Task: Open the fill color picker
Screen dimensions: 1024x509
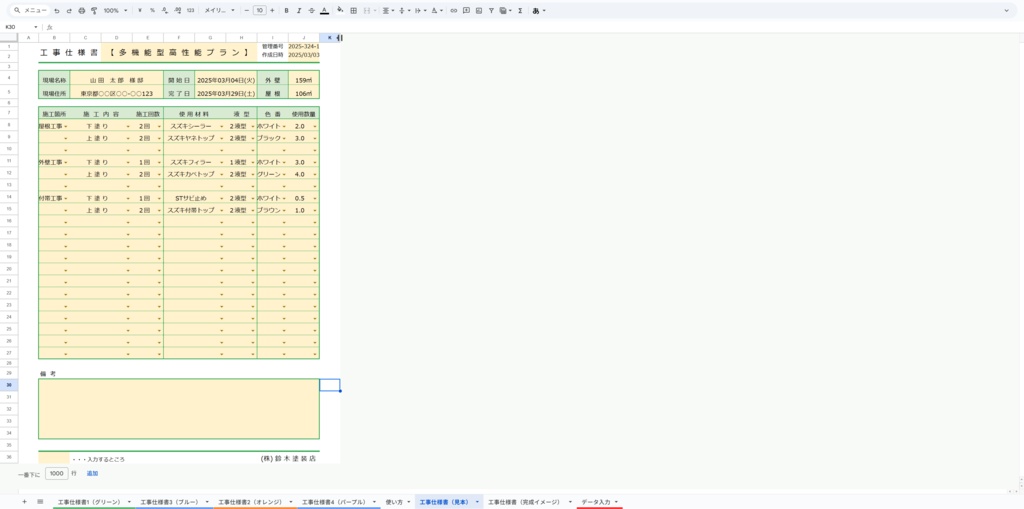Action: (x=340, y=10)
